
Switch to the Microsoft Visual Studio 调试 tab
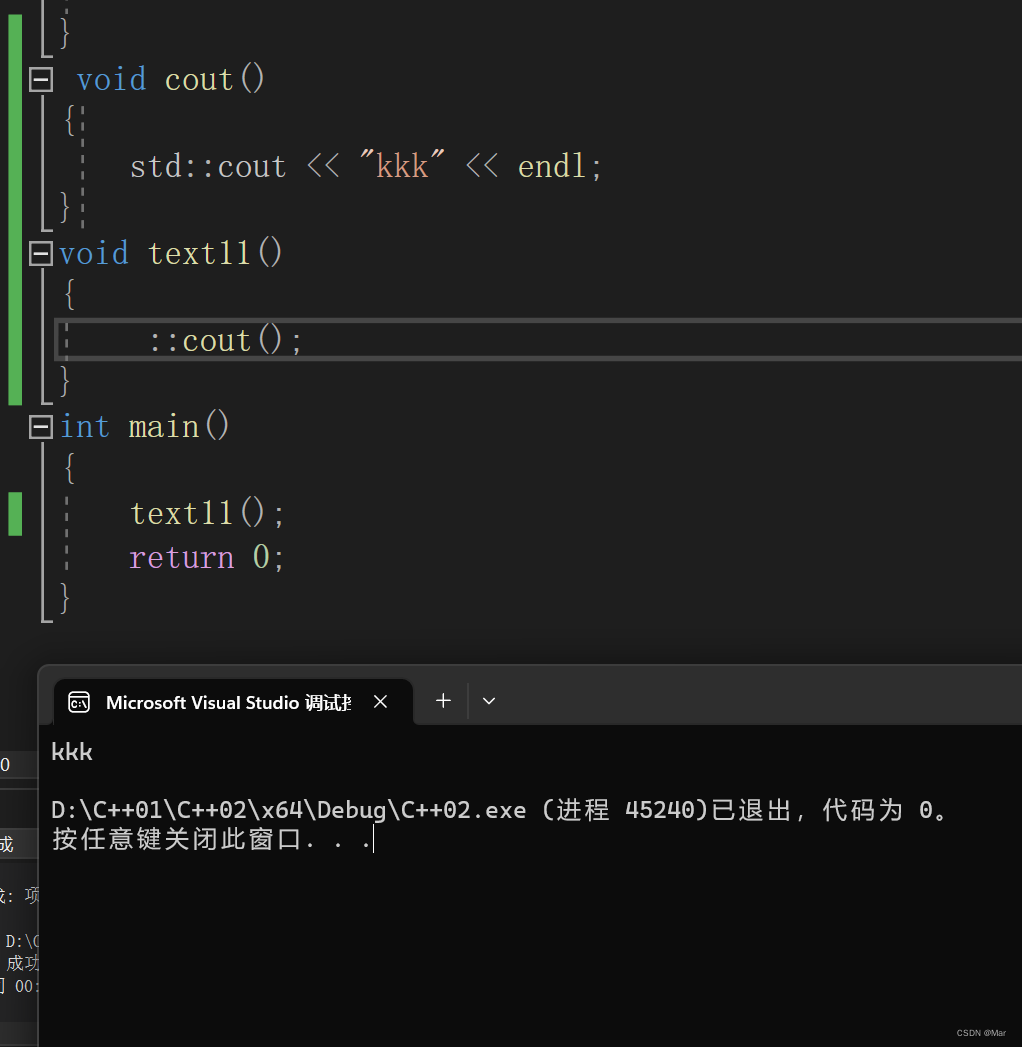[x=230, y=701]
